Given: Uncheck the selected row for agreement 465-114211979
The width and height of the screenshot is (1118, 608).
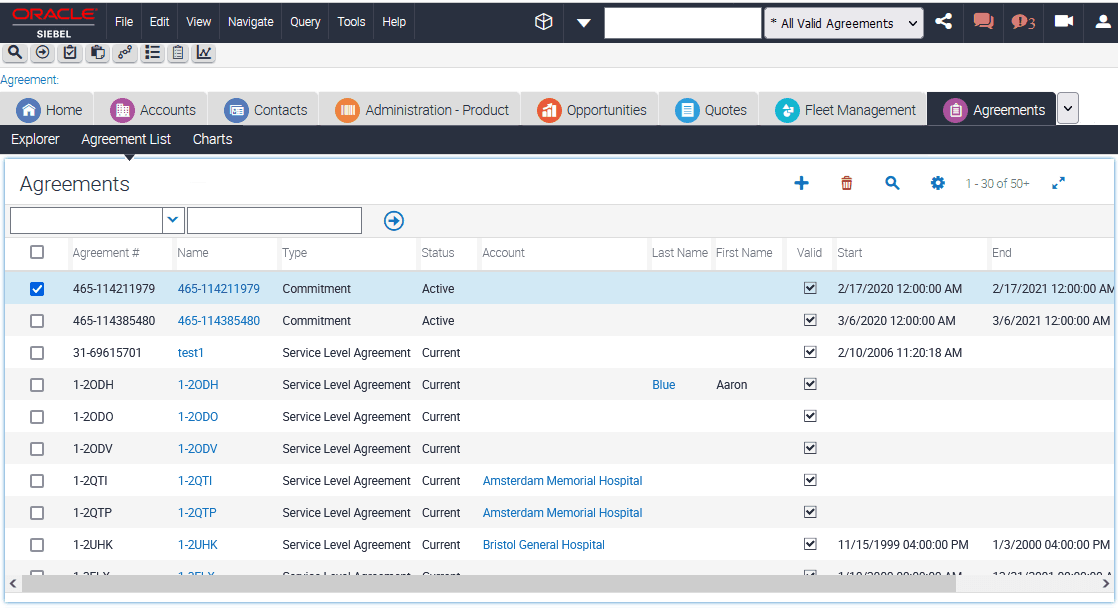Looking at the screenshot, I should pyautogui.click(x=37, y=288).
